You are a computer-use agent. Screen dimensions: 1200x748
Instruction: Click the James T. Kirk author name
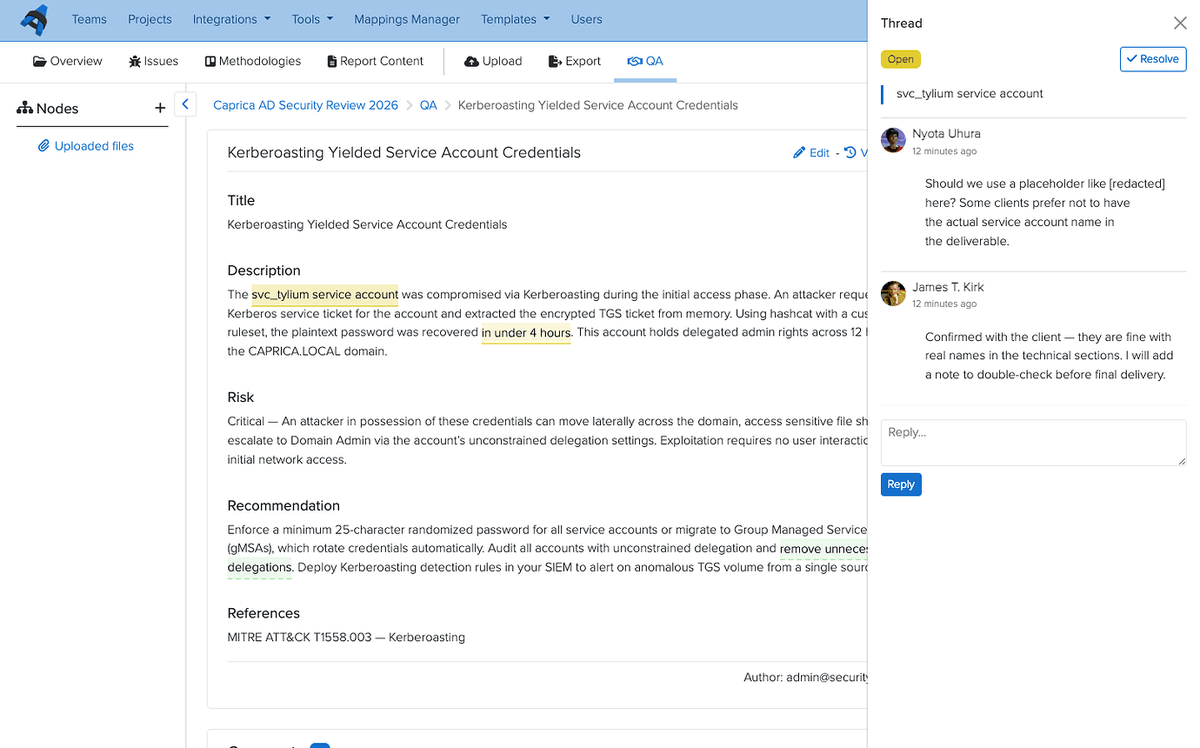948,287
